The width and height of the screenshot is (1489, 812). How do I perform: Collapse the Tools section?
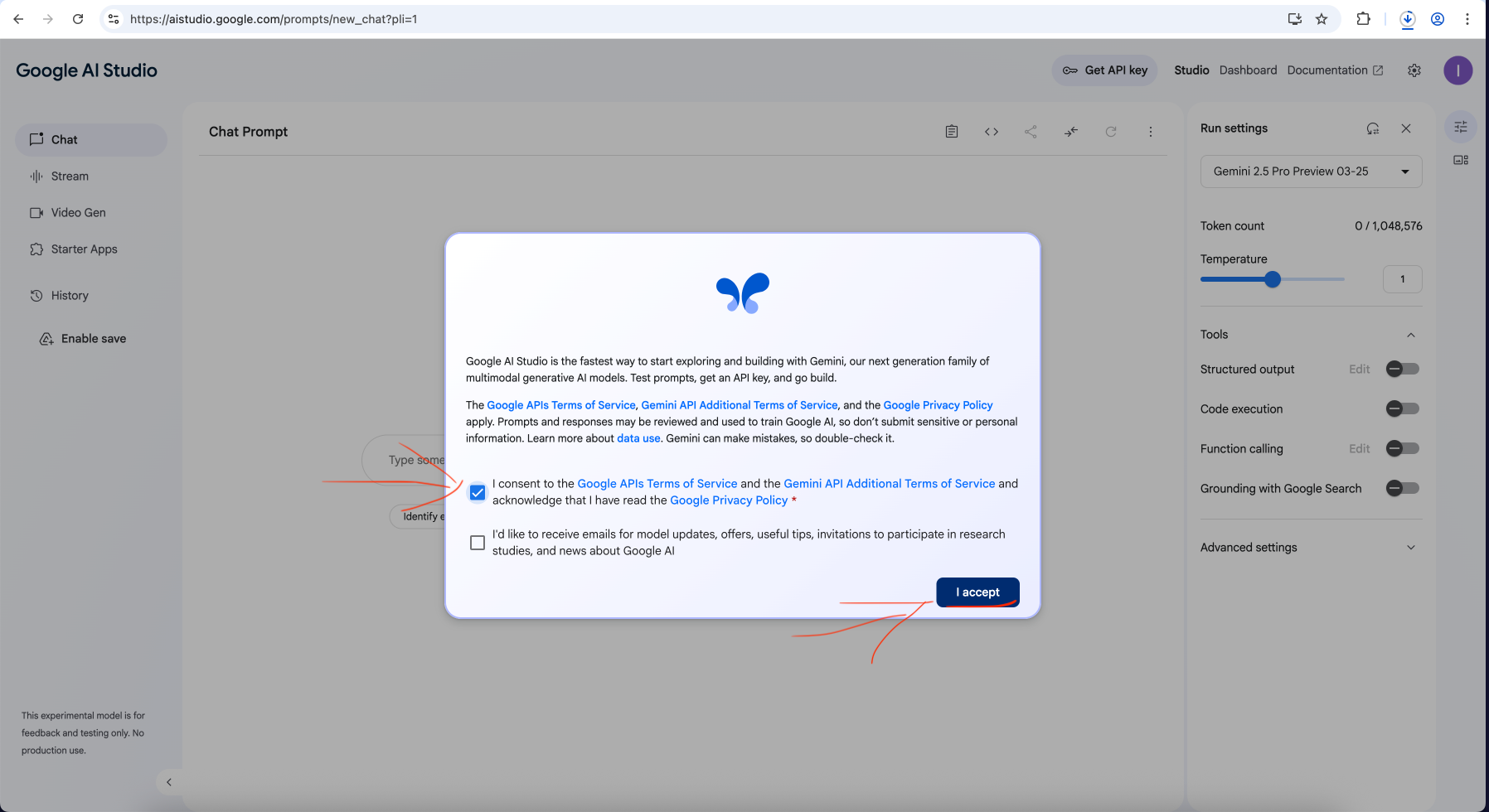click(1411, 335)
